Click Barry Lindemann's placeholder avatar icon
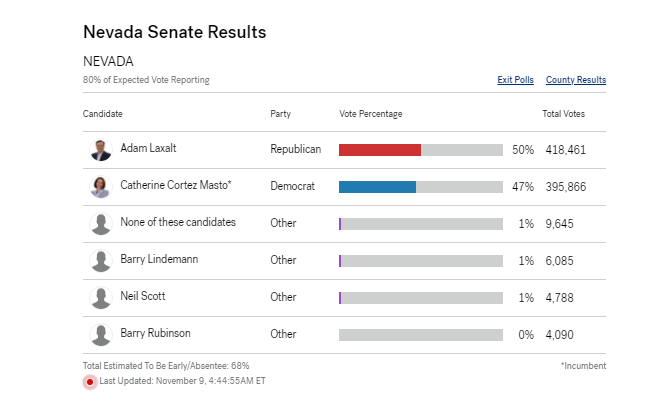This screenshot has height=412, width=660. click(x=100, y=261)
